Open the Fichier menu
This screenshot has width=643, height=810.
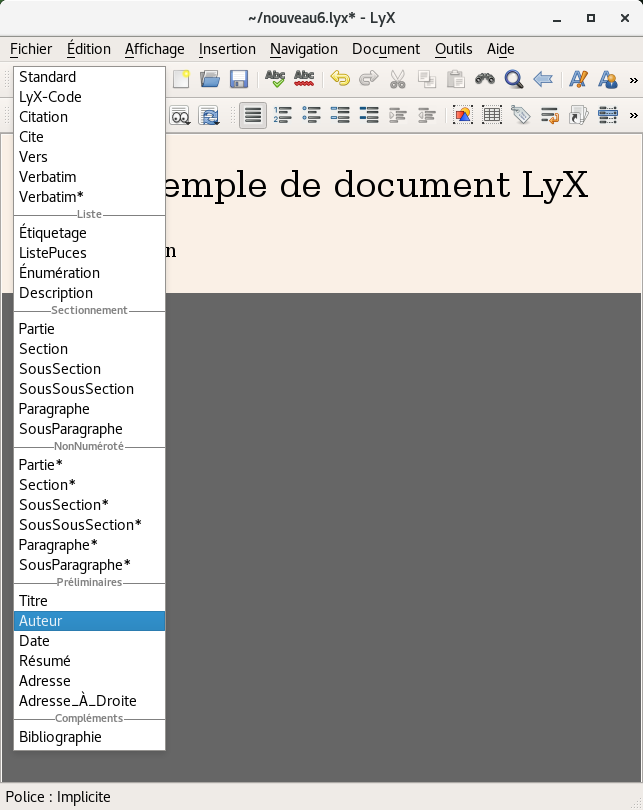(31, 49)
